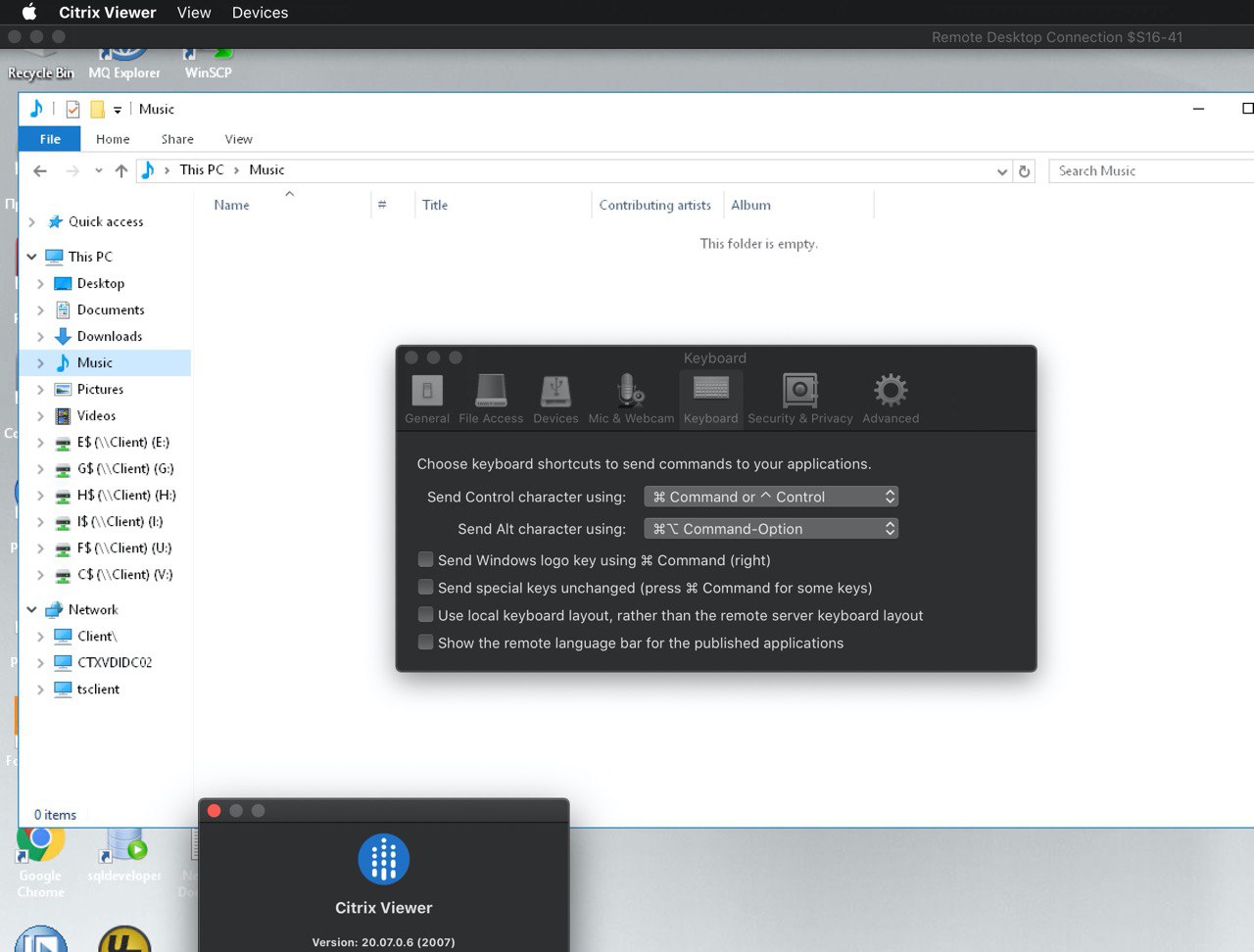Click the properties checkmark quick-access icon
Viewport: 1254px width, 952px height.
[72, 109]
